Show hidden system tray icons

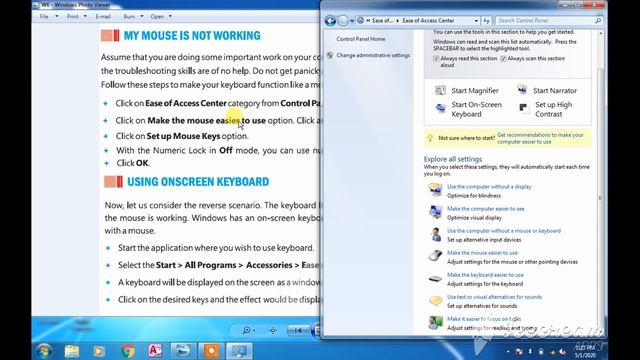pos(508,351)
